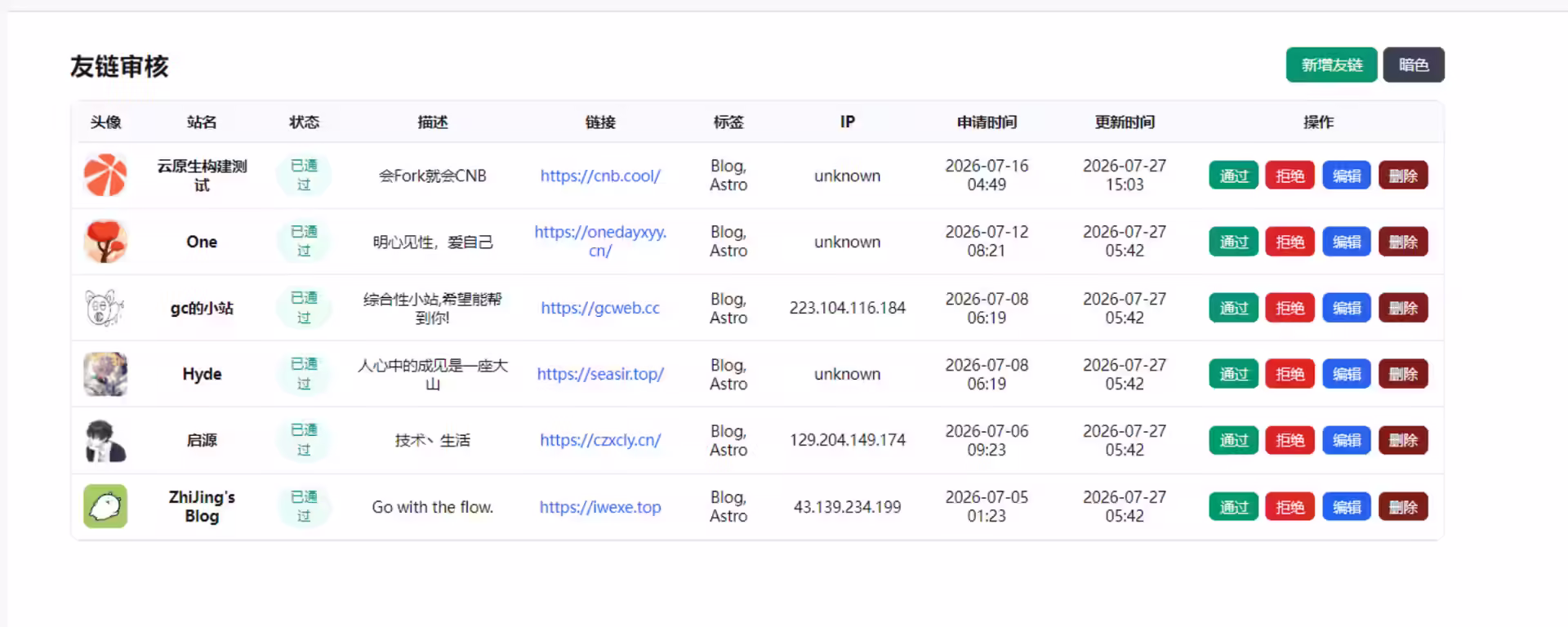Toggle the 暗色 dark mode button
The height and width of the screenshot is (627, 1568).
(1414, 64)
